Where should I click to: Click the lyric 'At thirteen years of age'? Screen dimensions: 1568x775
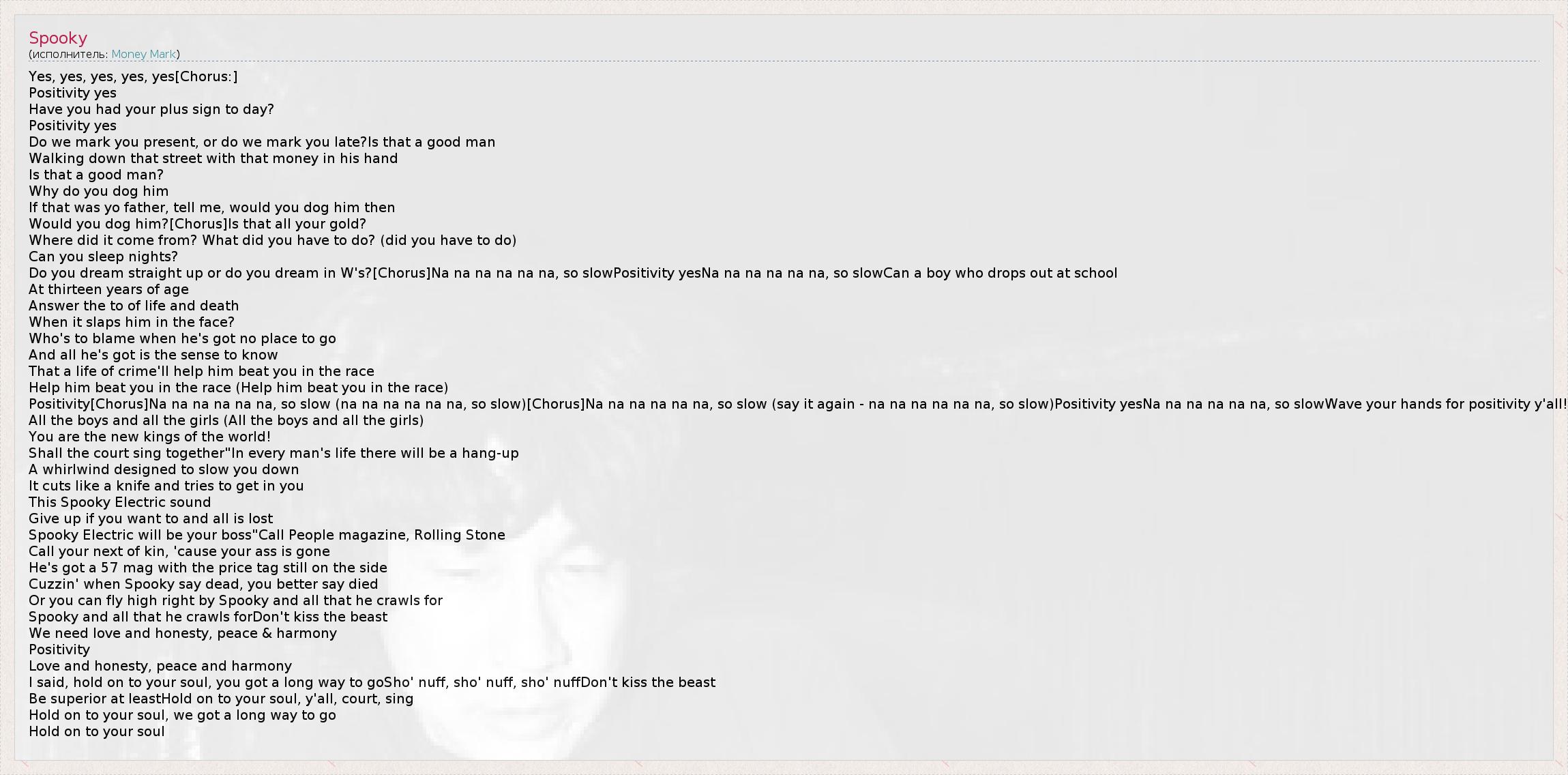[108, 289]
